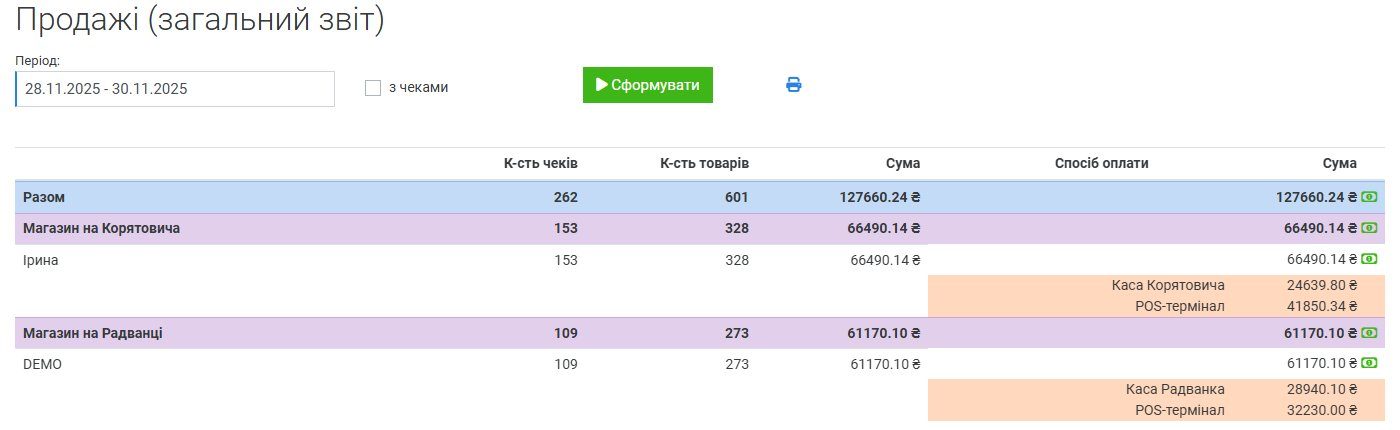This screenshot has height=430, width=1400.
Task: Click the Разом row label
Action: pos(44,197)
